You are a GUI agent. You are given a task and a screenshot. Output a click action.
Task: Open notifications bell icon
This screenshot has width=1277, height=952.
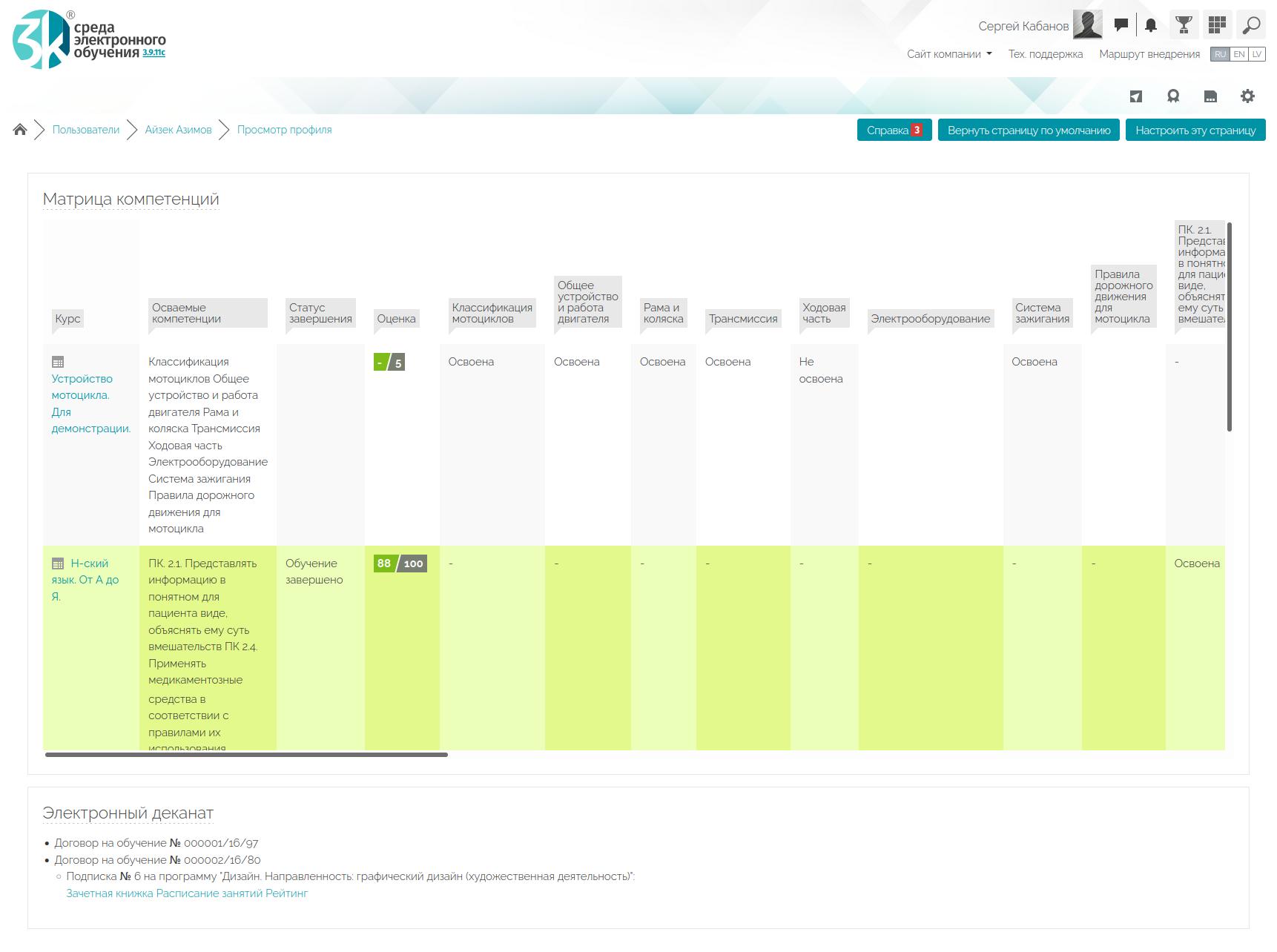[x=1150, y=25]
